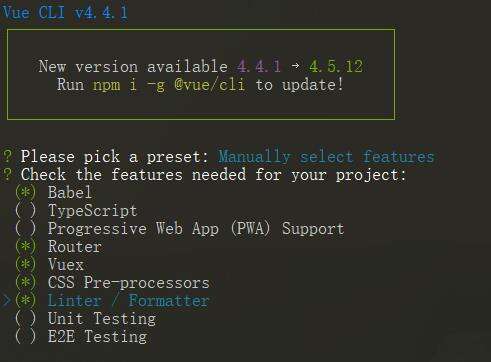Select the TypeScript option label

(x=92, y=211)
